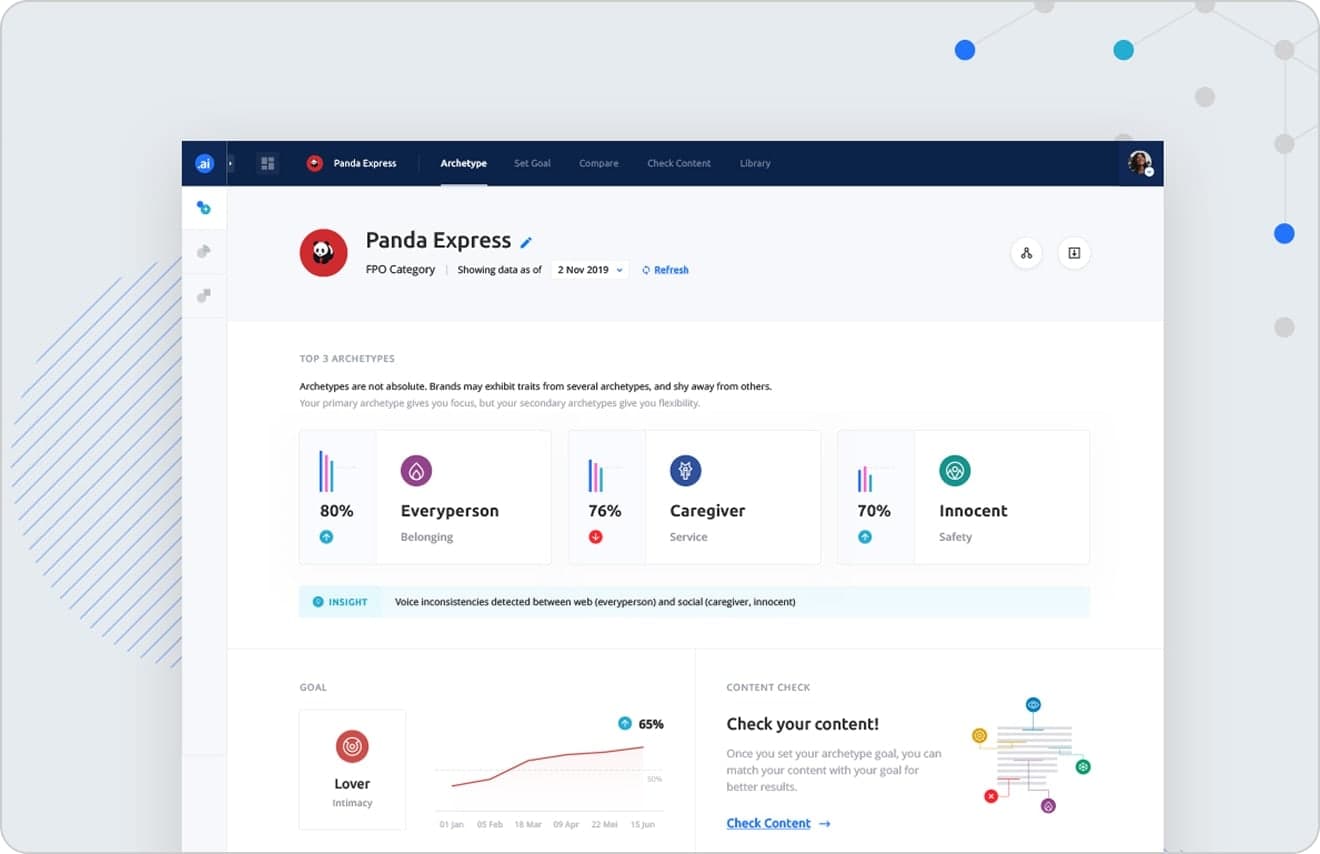Open the Set Goal tab
Screen dimensions: 1320x854
(532, 163)
